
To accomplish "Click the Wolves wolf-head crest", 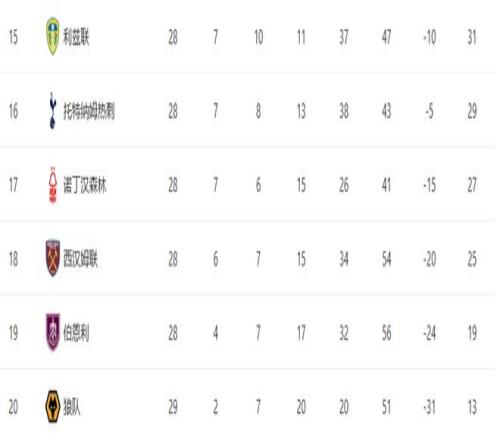I will coord(52,406).
